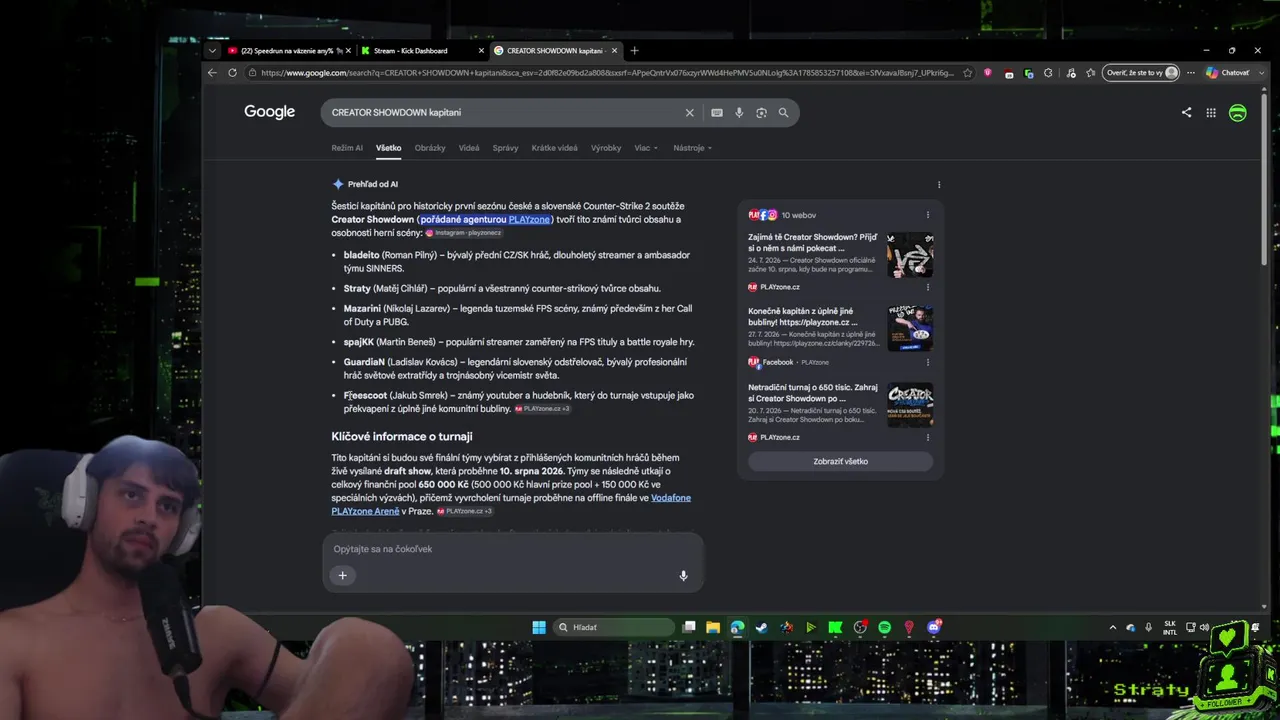Click the Opýtajte sa na čokoľvek field
This screenshot has width=1280, height=720.
point(512,549)
